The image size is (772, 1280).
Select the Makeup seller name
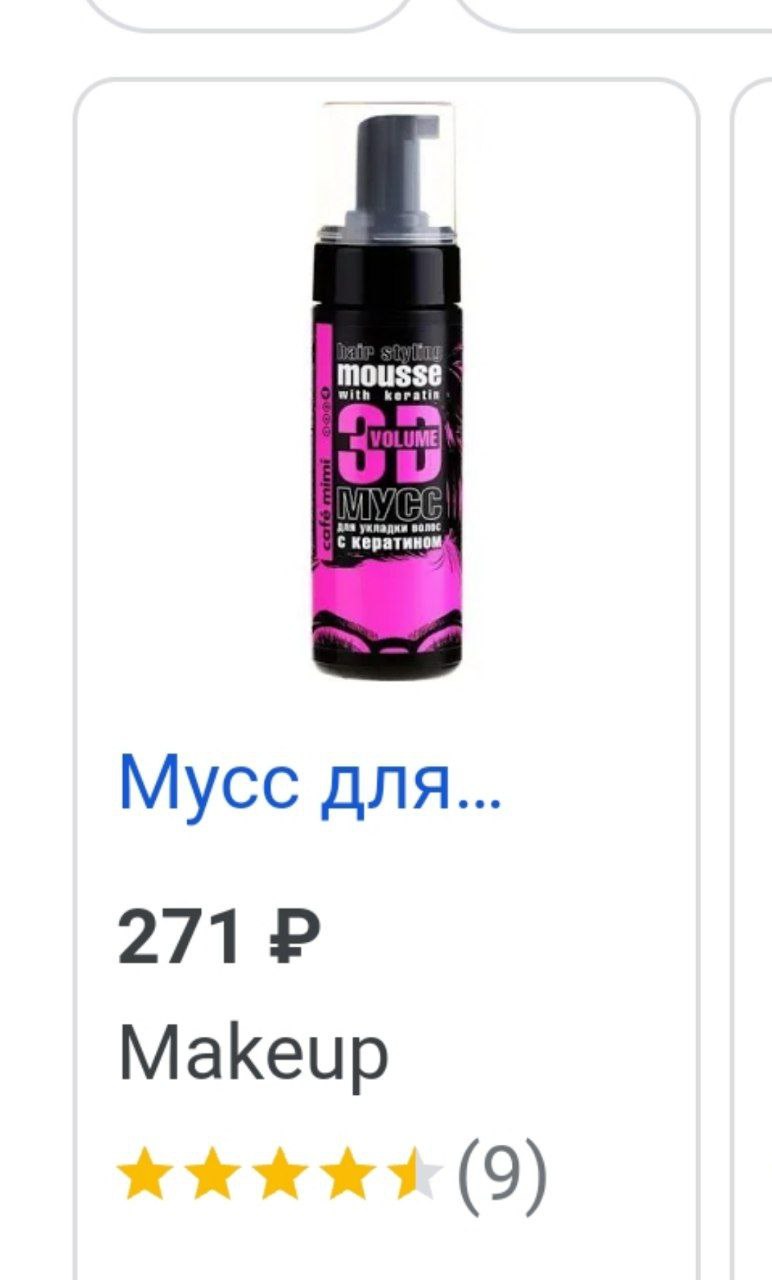pos(253,1055)
